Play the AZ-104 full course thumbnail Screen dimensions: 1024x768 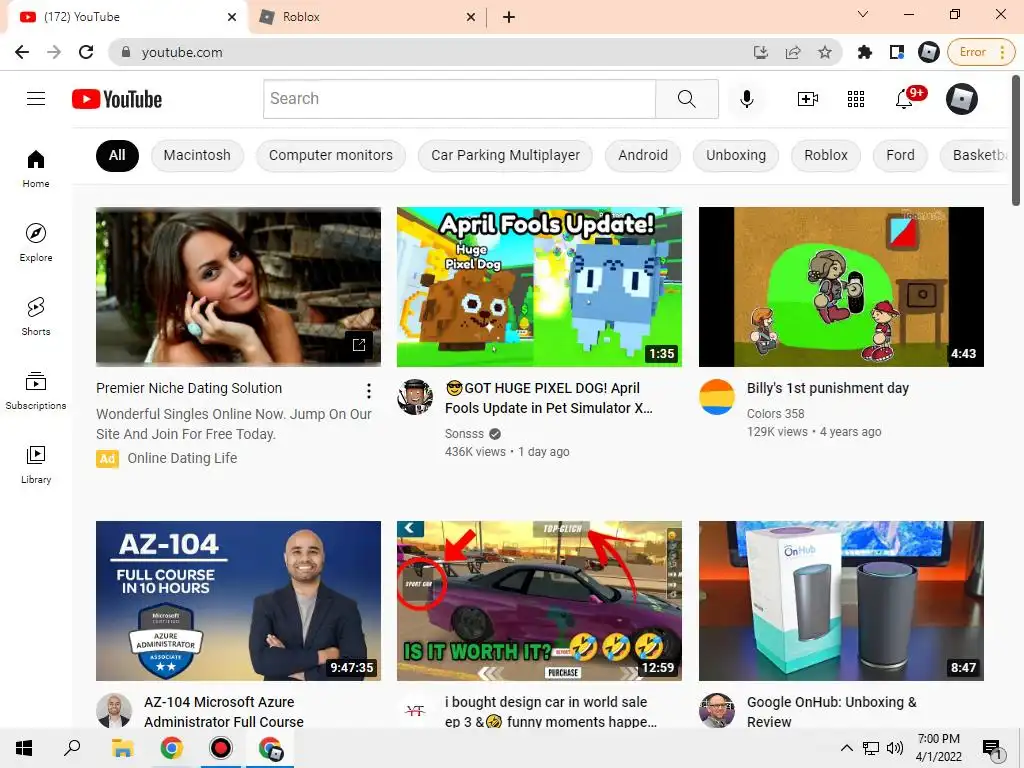tap(238, 601)
